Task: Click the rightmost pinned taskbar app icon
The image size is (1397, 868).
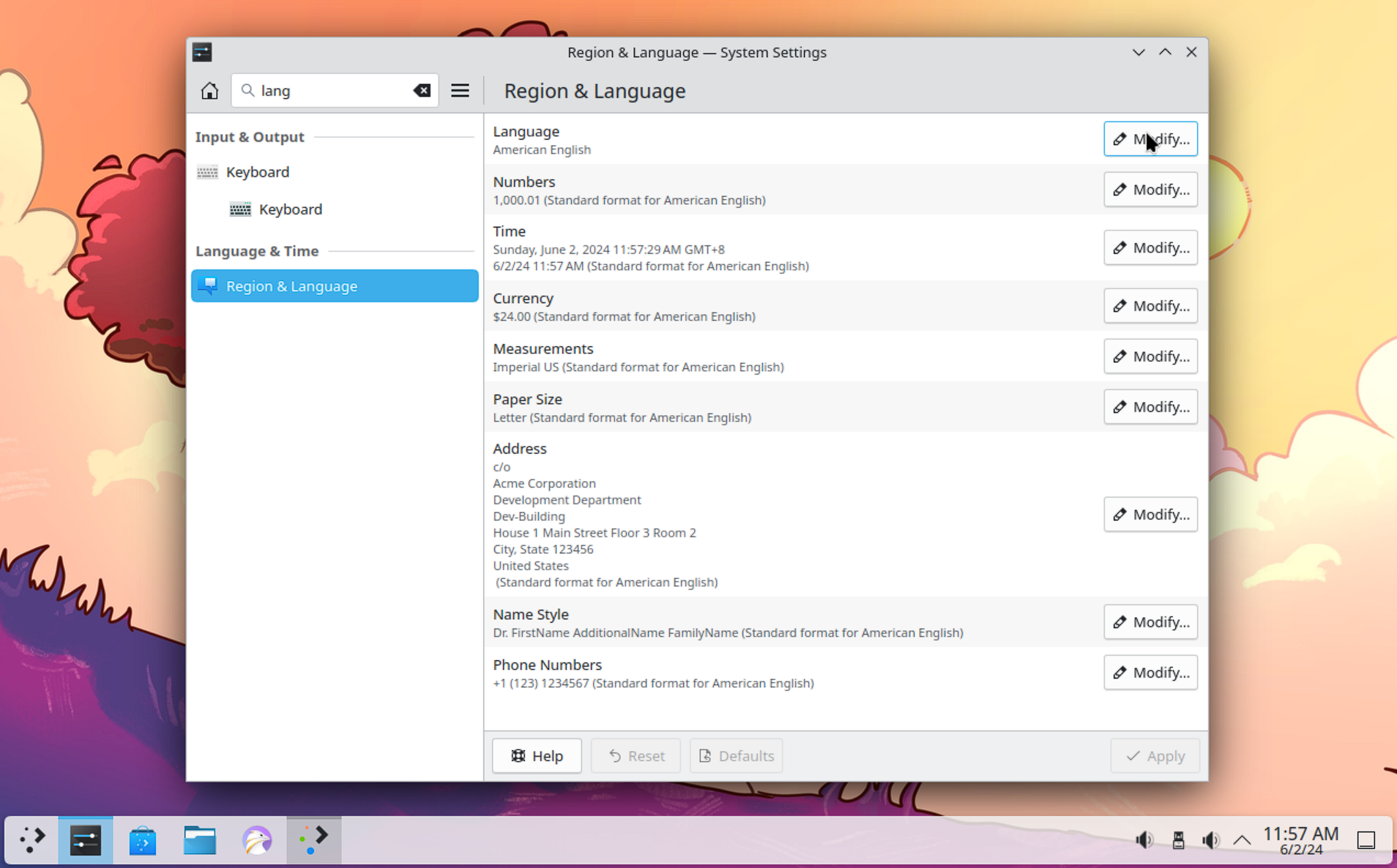Action: [x=314, y=840]
